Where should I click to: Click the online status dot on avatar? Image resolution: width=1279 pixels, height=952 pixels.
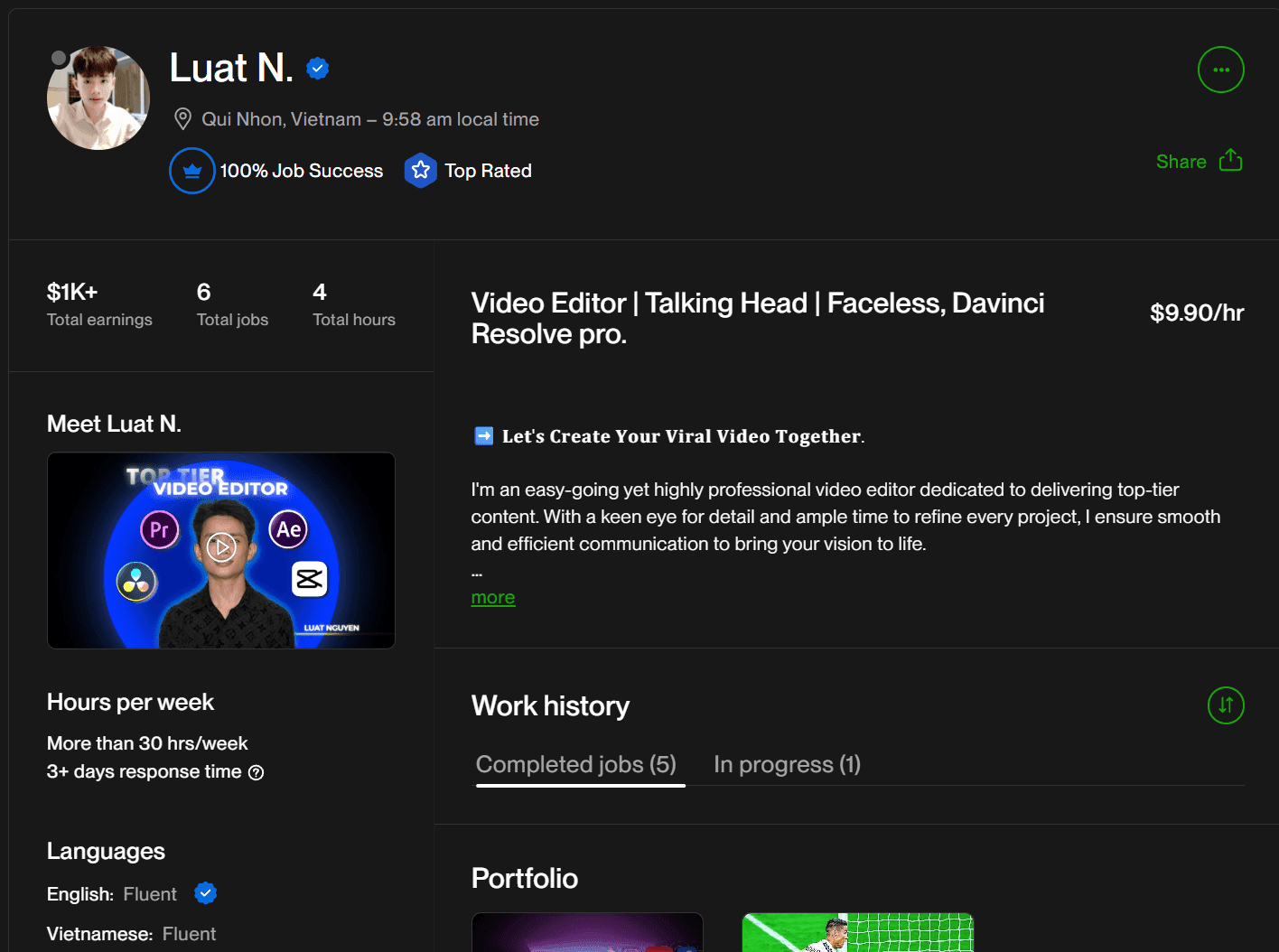coord(60,59)
